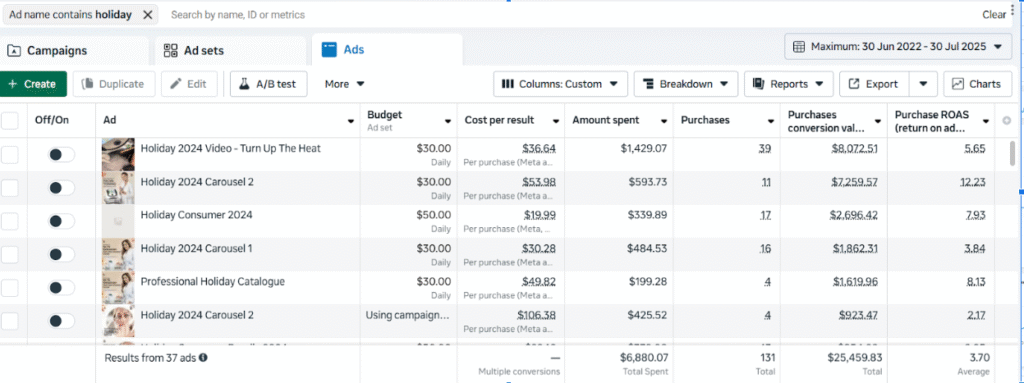Click the Edit button

pyautogui.click(x=189, y=84)
